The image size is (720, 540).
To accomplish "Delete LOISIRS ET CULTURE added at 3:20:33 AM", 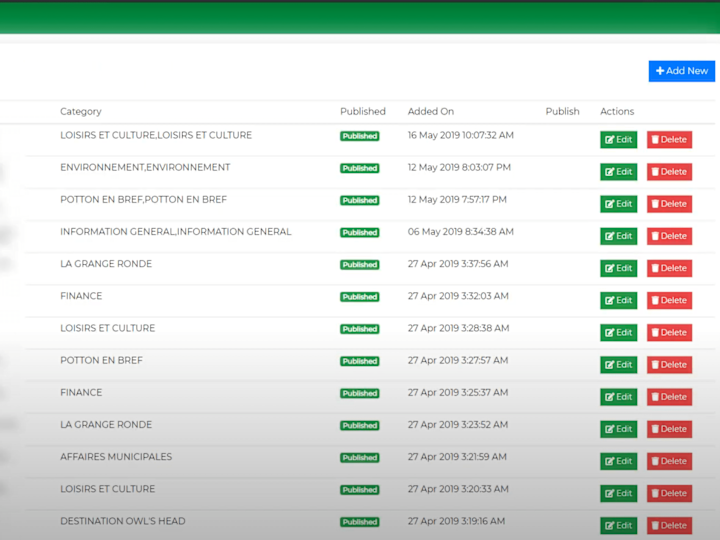I will pyautogui.click(x=669, y=493).
